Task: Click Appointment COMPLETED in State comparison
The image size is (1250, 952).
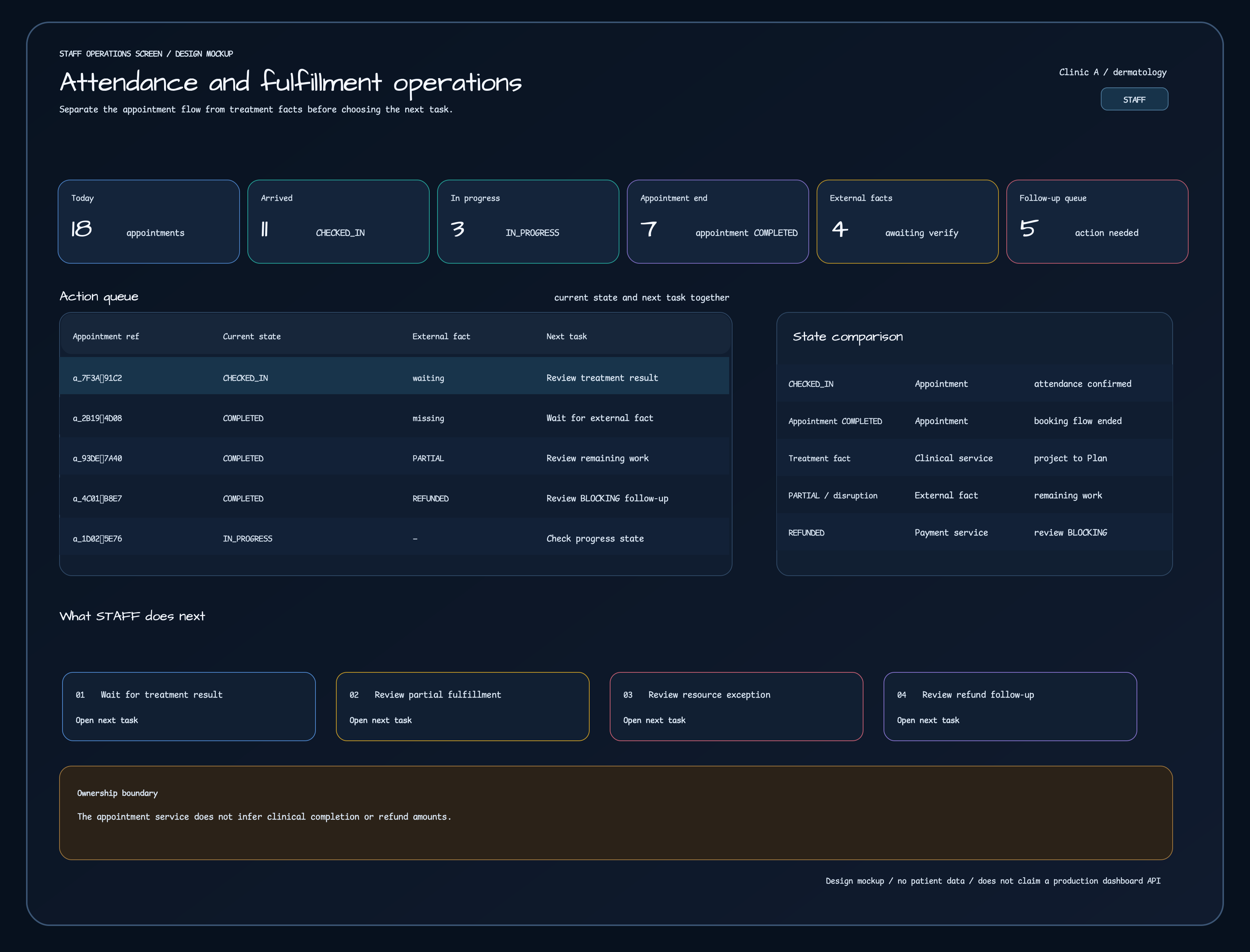Action: 835,421
